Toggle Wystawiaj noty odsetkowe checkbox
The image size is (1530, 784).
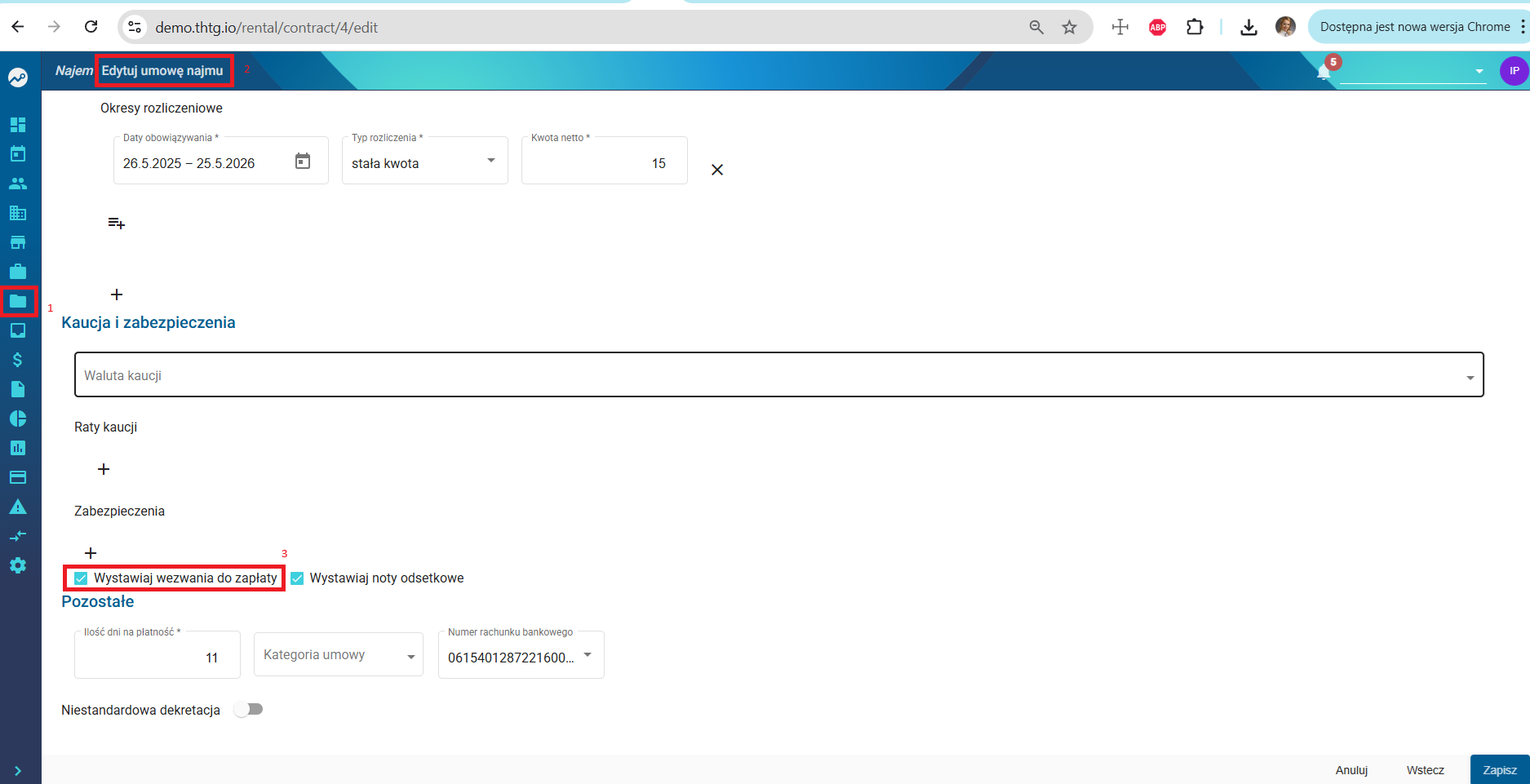(297, 578)
